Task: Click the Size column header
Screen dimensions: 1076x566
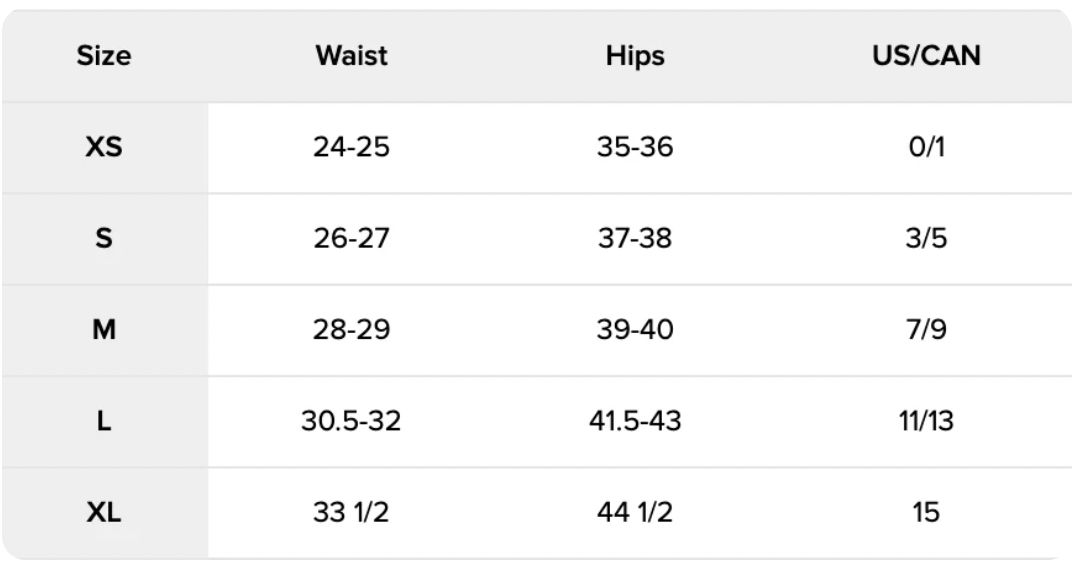Action: coord(104,56)
